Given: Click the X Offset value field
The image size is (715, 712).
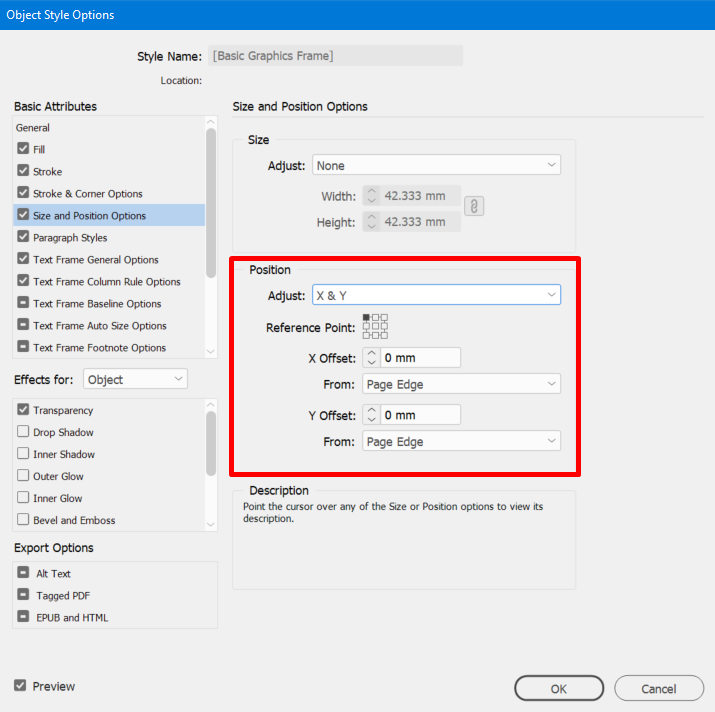Looking at the screenshot, I should click(420, 358).
